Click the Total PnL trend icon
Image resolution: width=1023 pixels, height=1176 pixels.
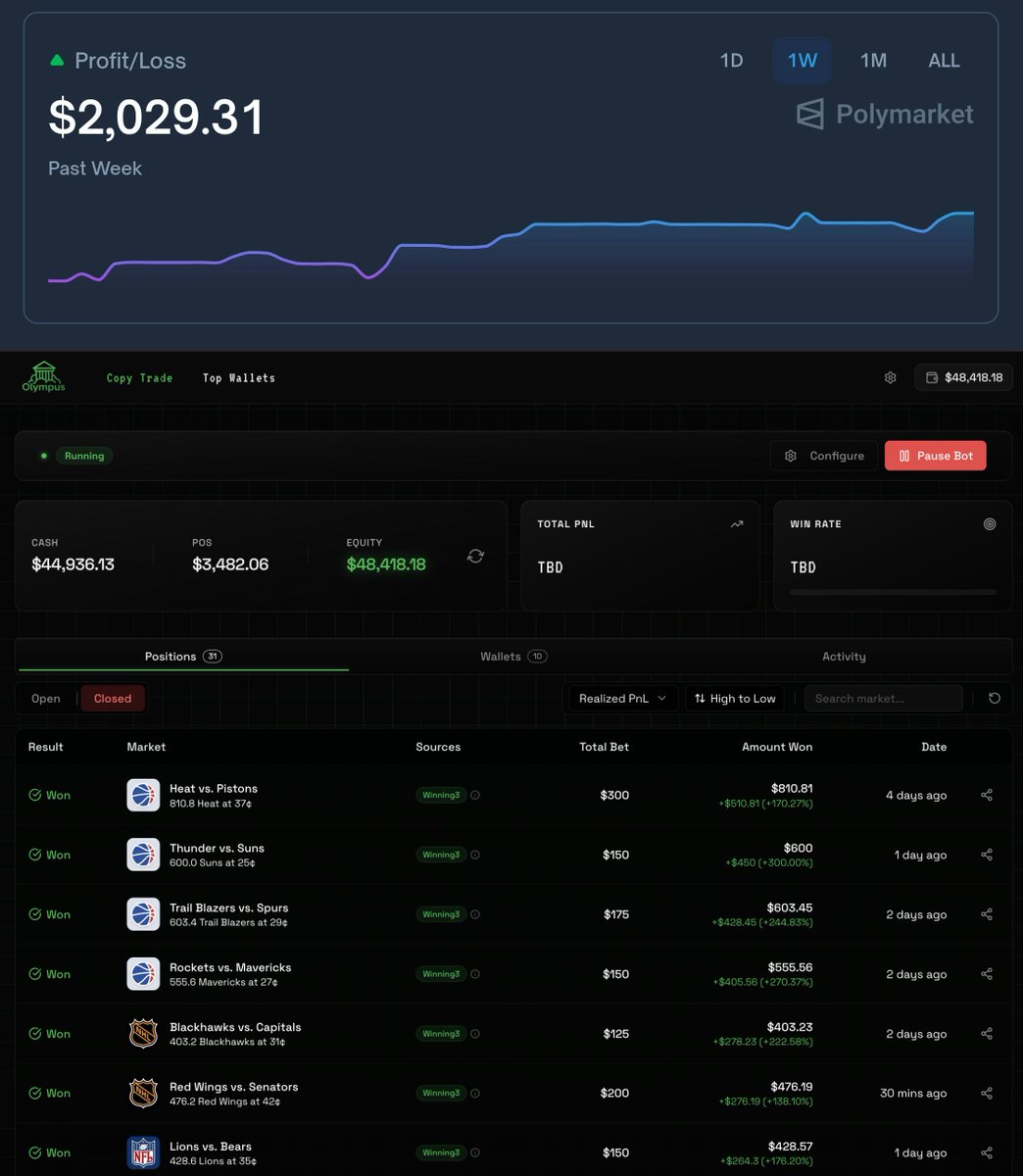click(737, 524)
